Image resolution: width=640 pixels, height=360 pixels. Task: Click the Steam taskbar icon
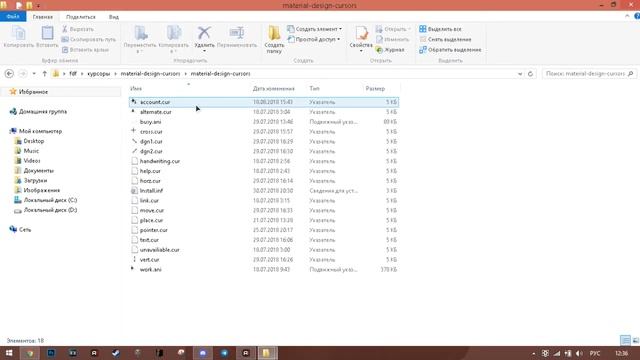click(116, 353)
